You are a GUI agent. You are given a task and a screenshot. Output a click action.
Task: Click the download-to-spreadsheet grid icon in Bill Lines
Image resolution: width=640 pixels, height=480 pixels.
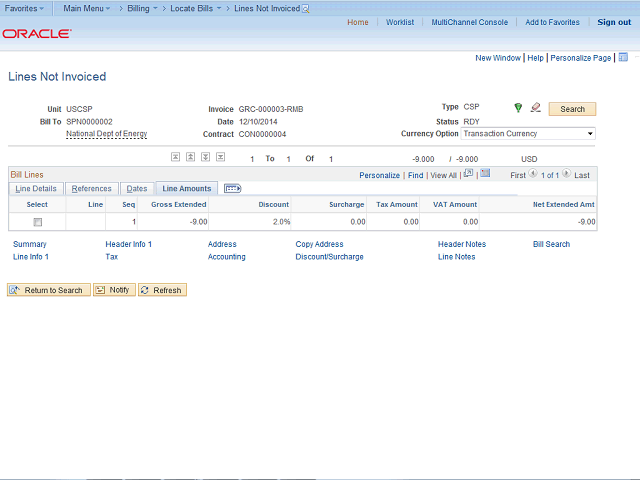coord(485,173)
